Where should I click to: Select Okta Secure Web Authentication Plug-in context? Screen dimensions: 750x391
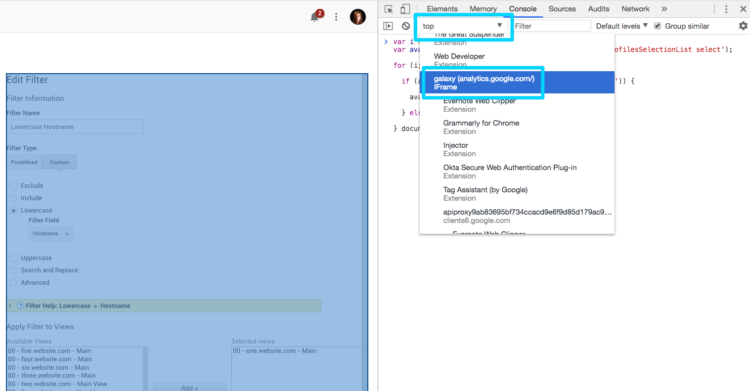(517, 171)
